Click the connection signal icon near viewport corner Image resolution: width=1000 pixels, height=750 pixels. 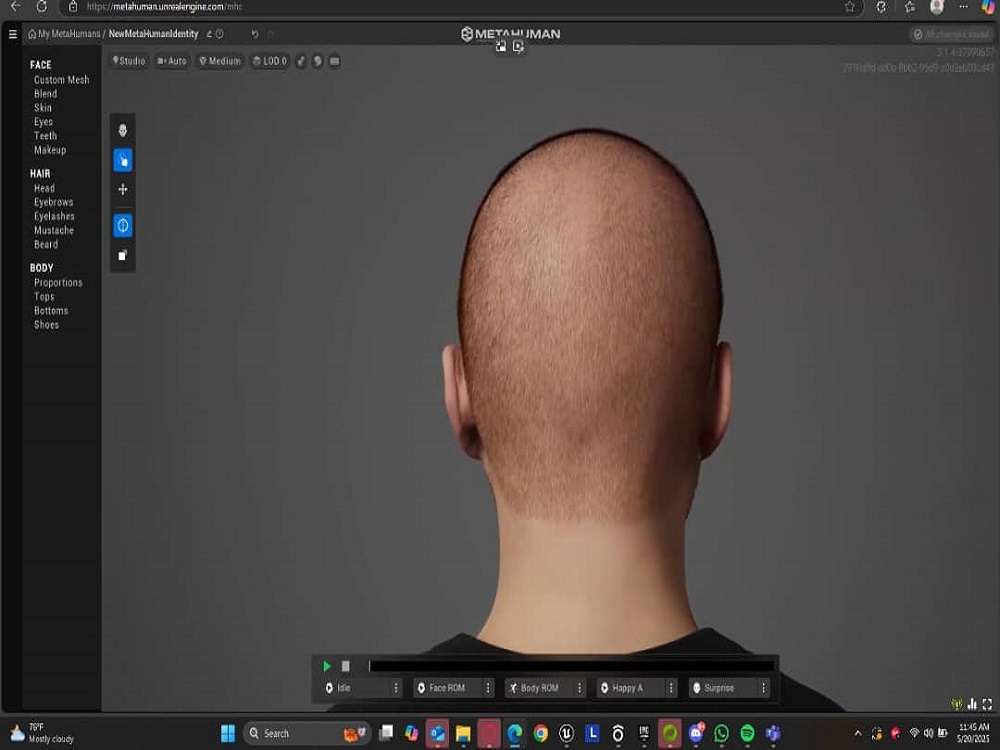point(957,704)
